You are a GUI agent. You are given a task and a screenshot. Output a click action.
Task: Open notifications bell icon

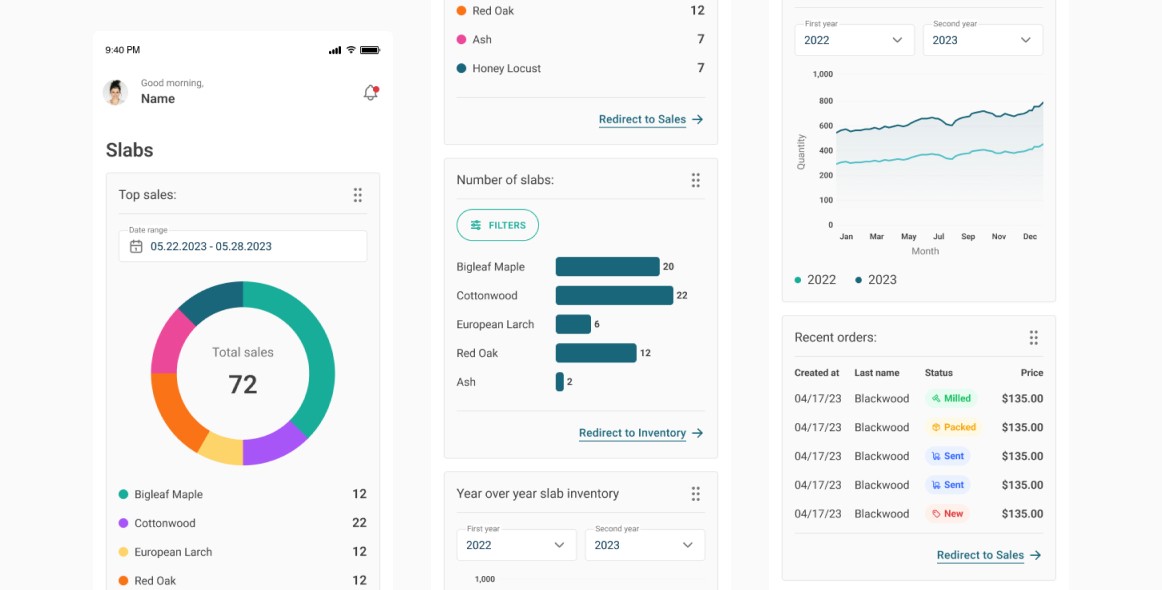371,93
